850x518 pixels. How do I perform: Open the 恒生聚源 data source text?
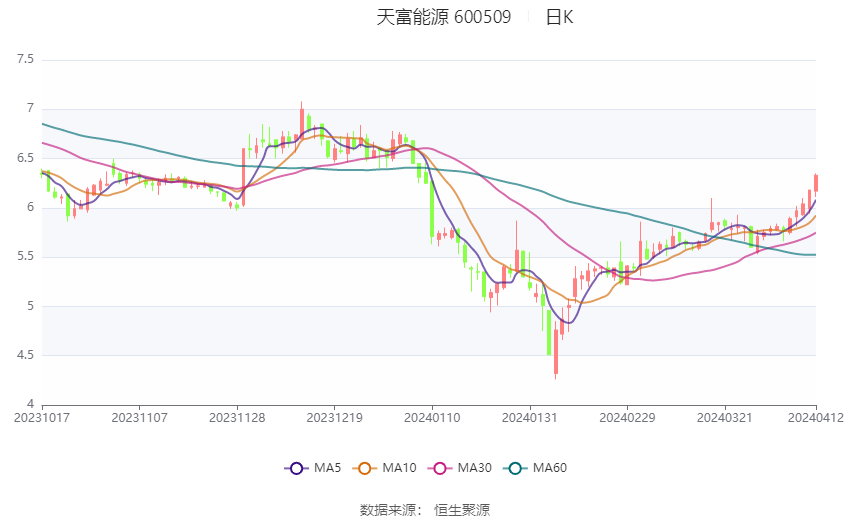click(461, 510)
